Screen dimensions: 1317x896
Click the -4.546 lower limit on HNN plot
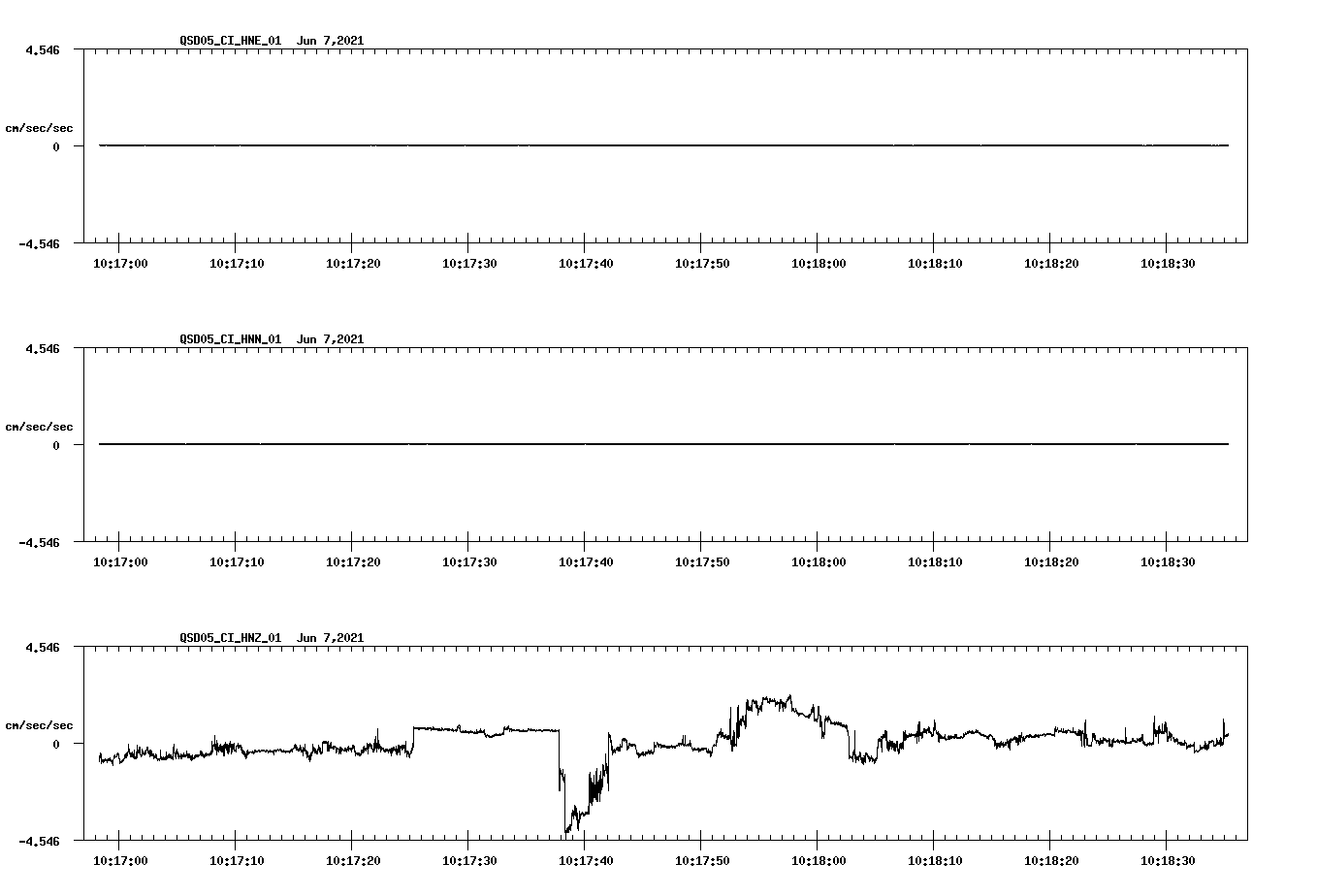coord(39,543)
